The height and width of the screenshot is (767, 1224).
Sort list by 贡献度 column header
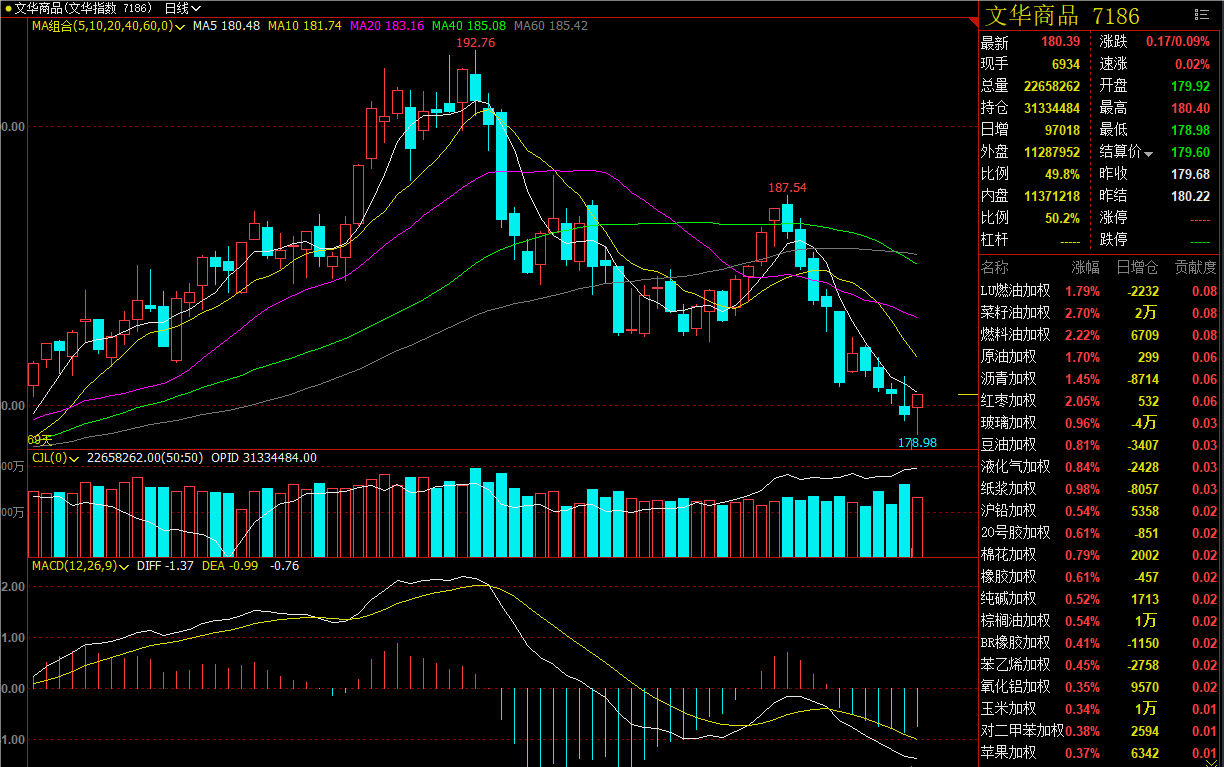pos(1195,268)
